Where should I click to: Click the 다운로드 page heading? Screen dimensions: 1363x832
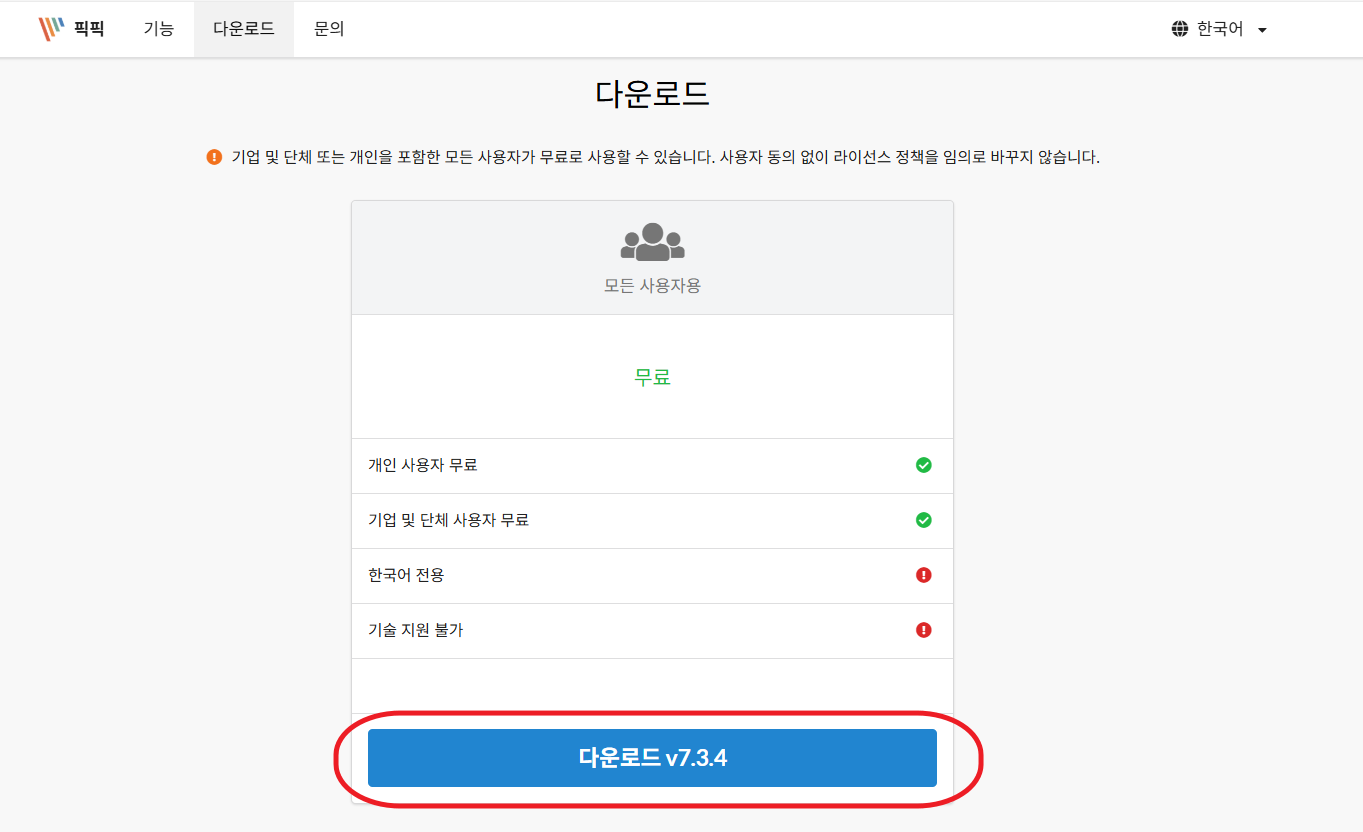(x=653, y=93)
